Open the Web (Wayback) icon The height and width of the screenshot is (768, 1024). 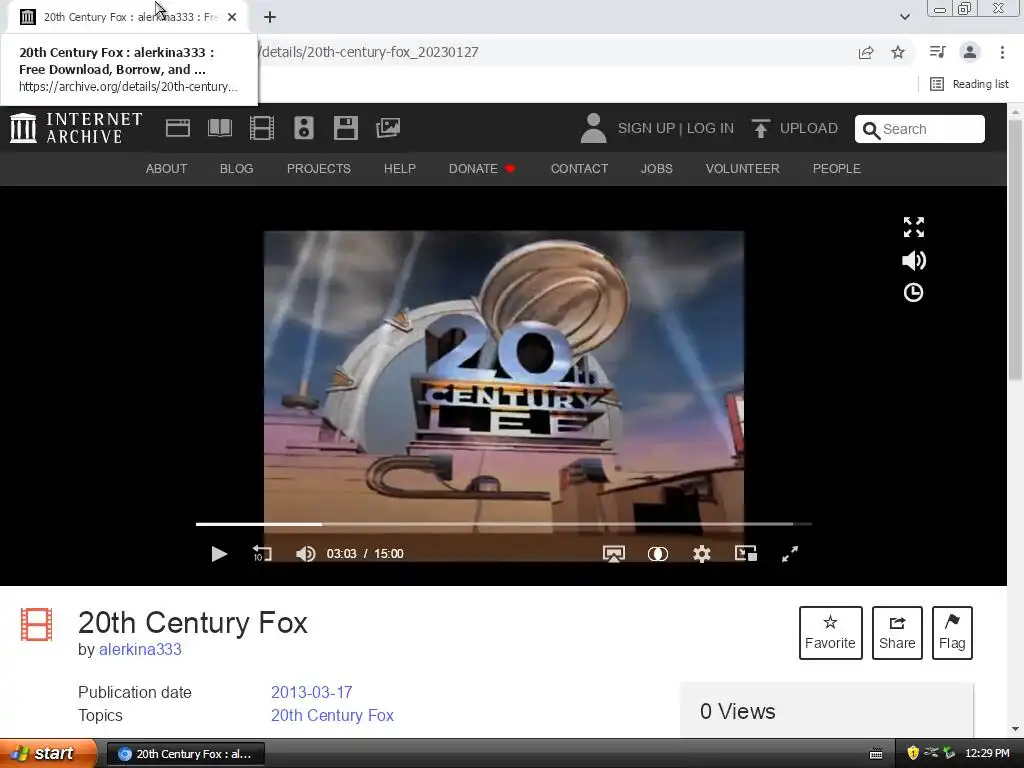pyautogui.click(x=178, y=128)
